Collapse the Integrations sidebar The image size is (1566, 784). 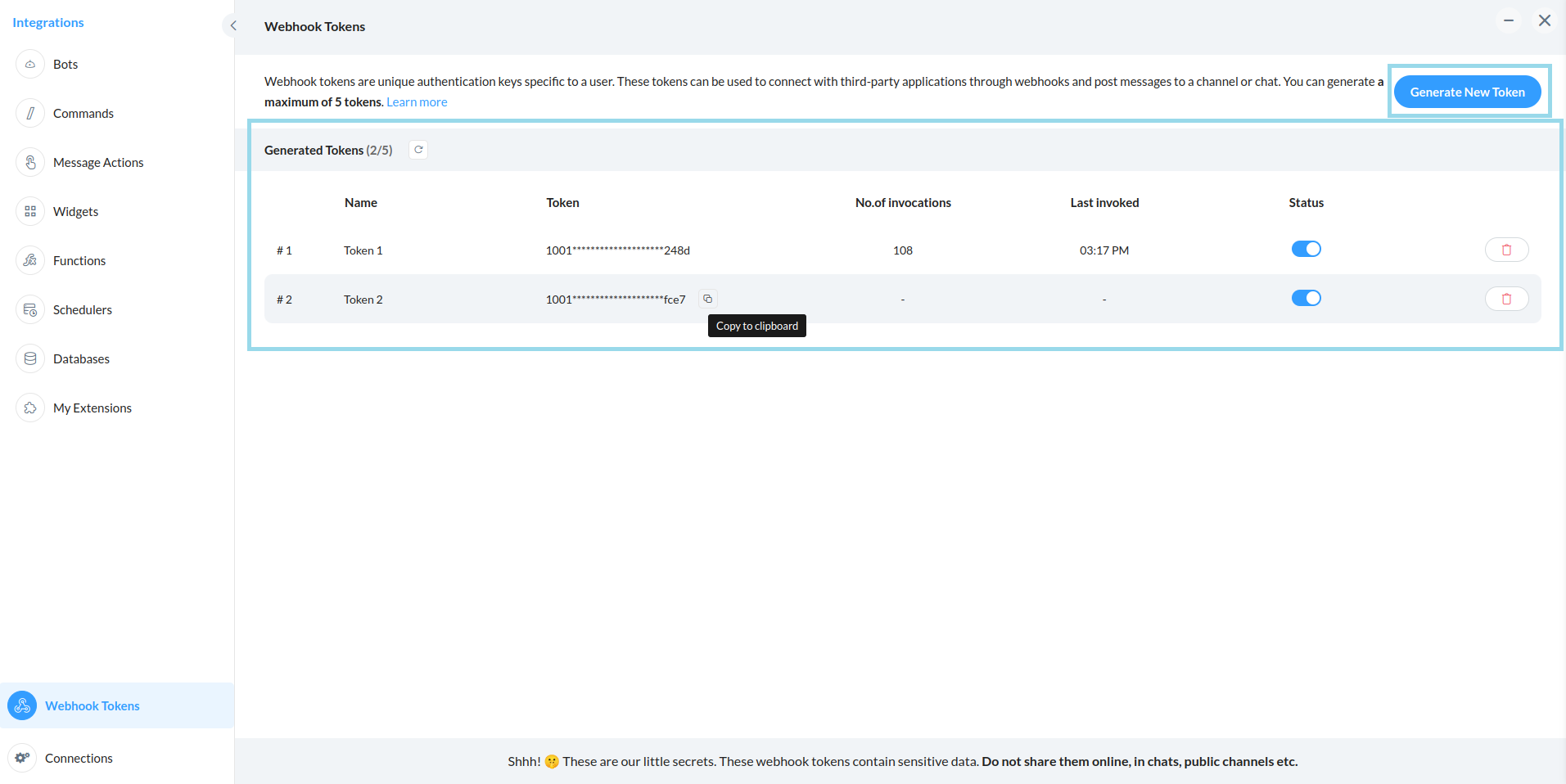(x=233, y=25)
